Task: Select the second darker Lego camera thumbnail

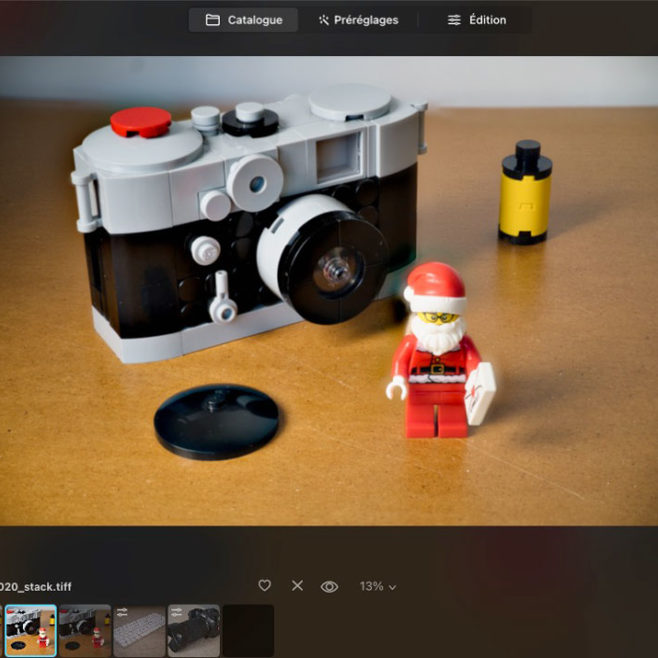Action: [x=85, y=631]
